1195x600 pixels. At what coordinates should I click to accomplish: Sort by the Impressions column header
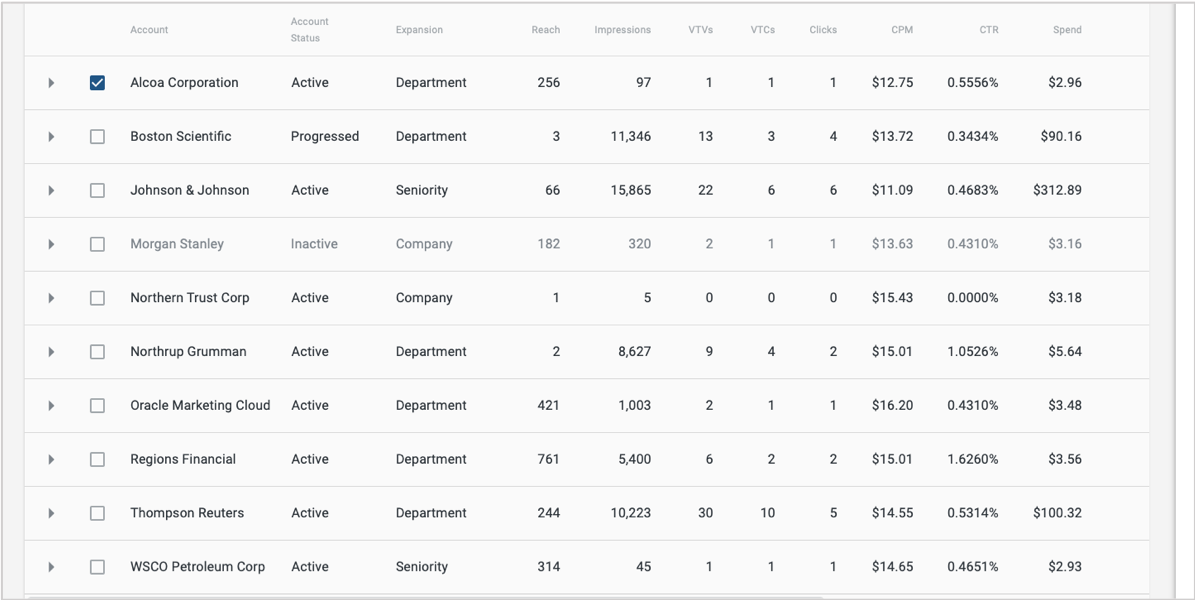pos(623,30)
